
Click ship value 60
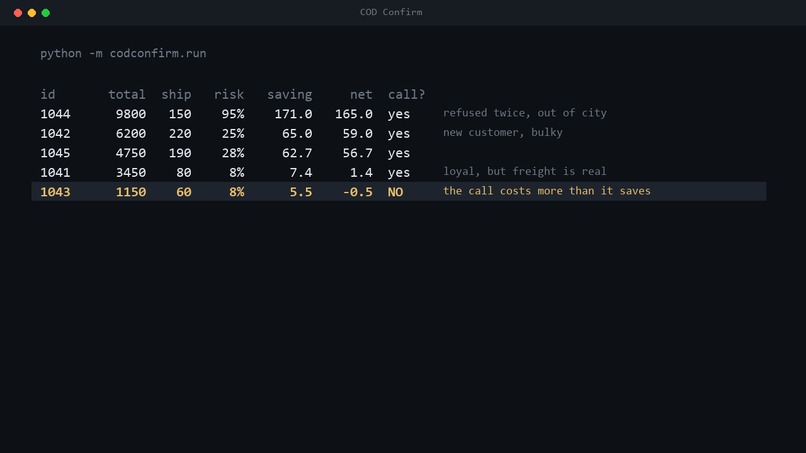pos(184,192)
